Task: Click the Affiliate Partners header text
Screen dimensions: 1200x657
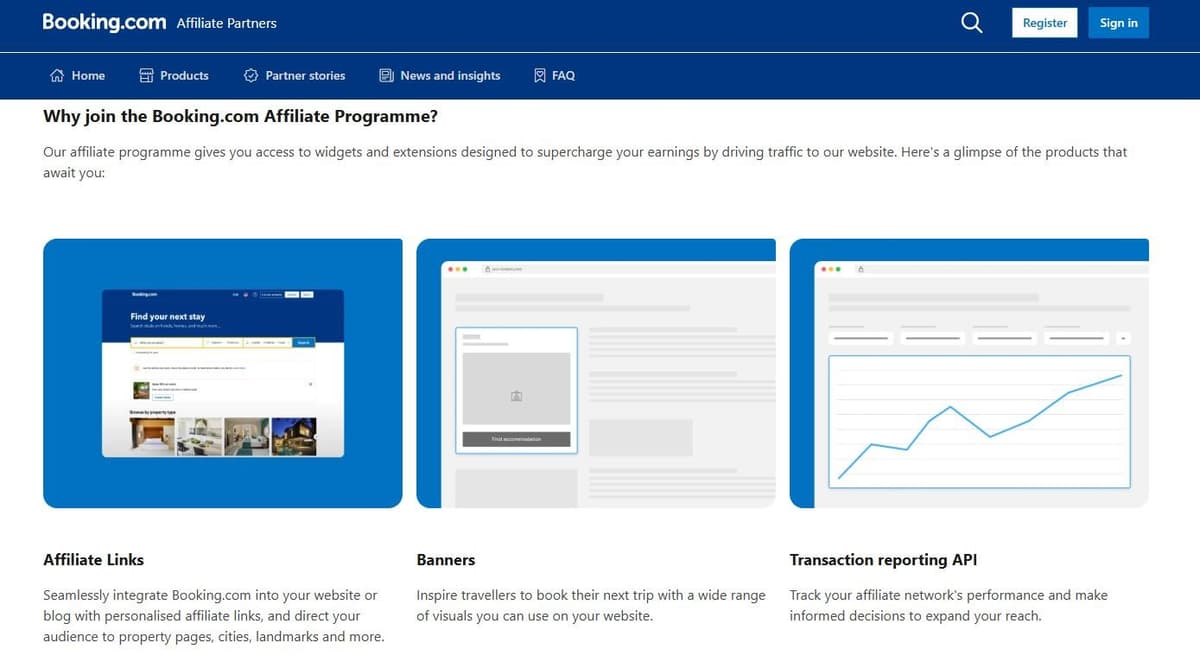Action: tap(227, 23)
